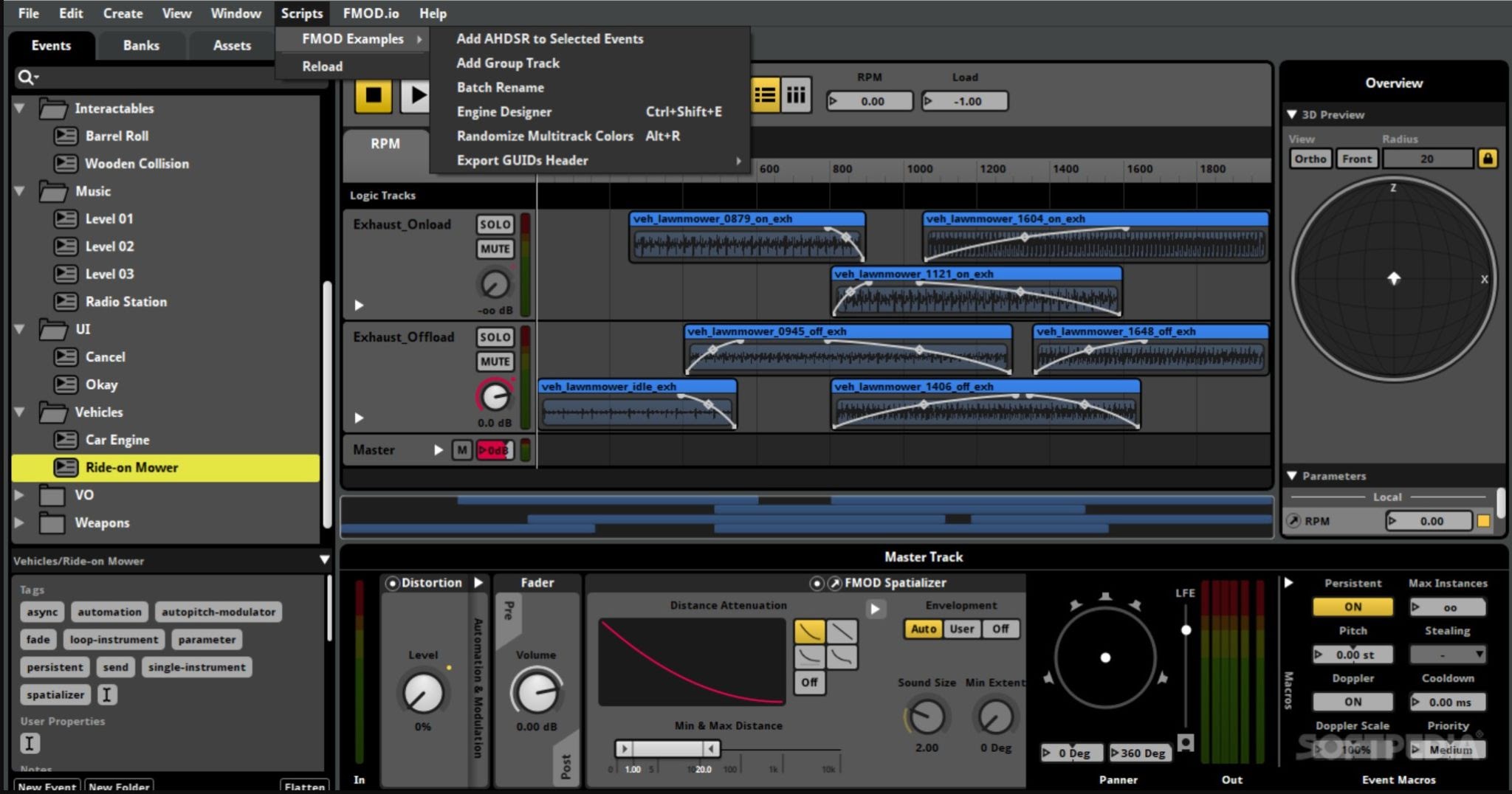Set Envelopment to User
Image resolution: width=1512 pixels, height=794 pixels.
pos(961,629)
